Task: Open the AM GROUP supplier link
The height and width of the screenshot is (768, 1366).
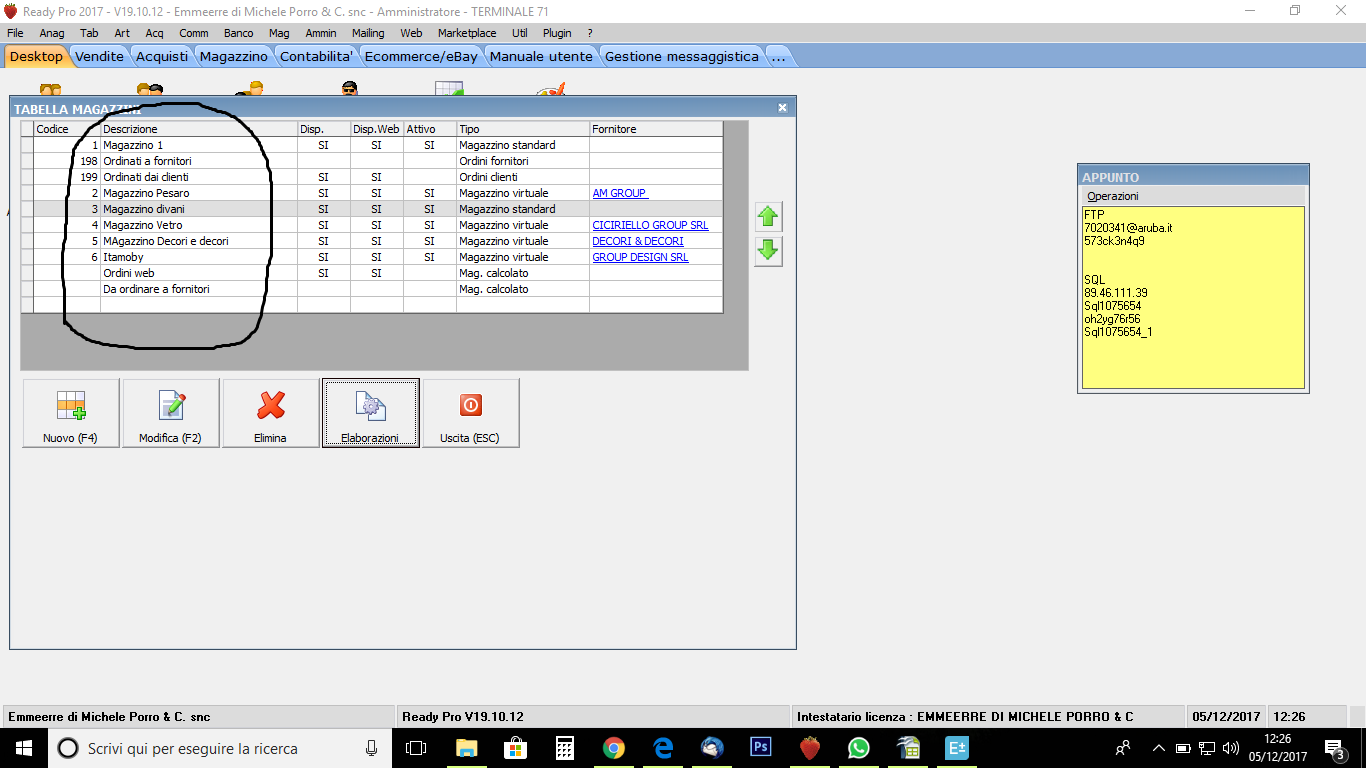Action: pyautogui.click(x=620, y=193)
